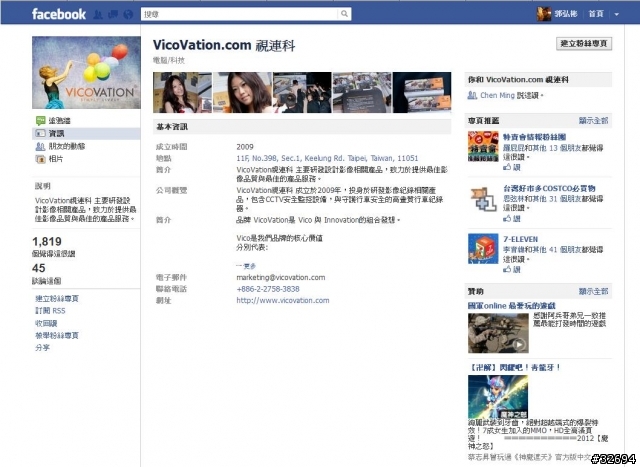This screenshot has width=640, height=467.
Task: Show all recommended pages link
Action: 593,120
